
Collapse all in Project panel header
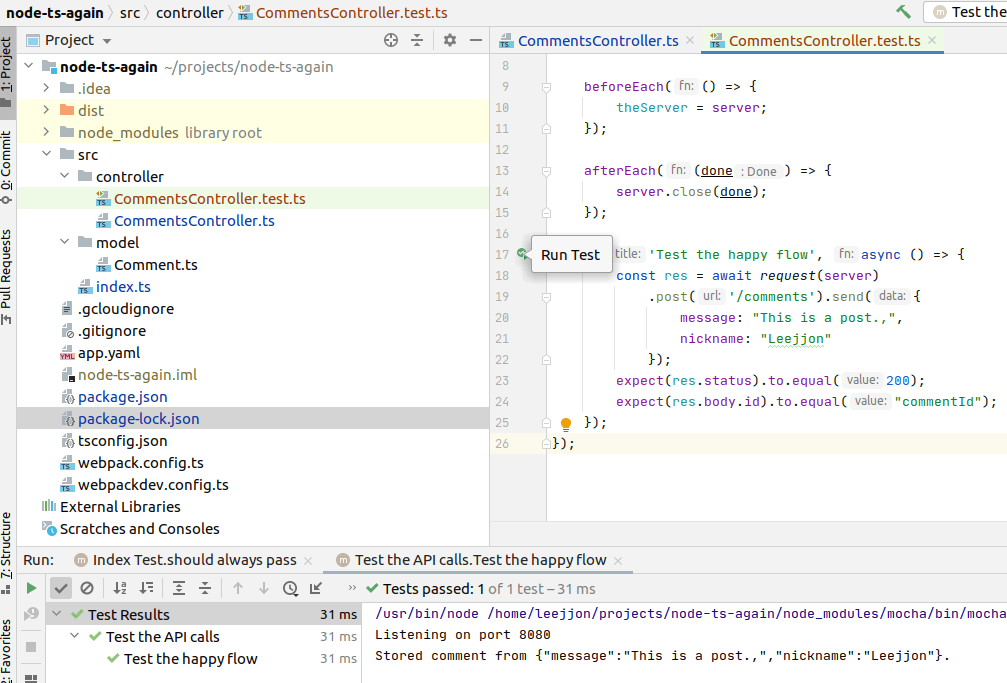point(417,40)
